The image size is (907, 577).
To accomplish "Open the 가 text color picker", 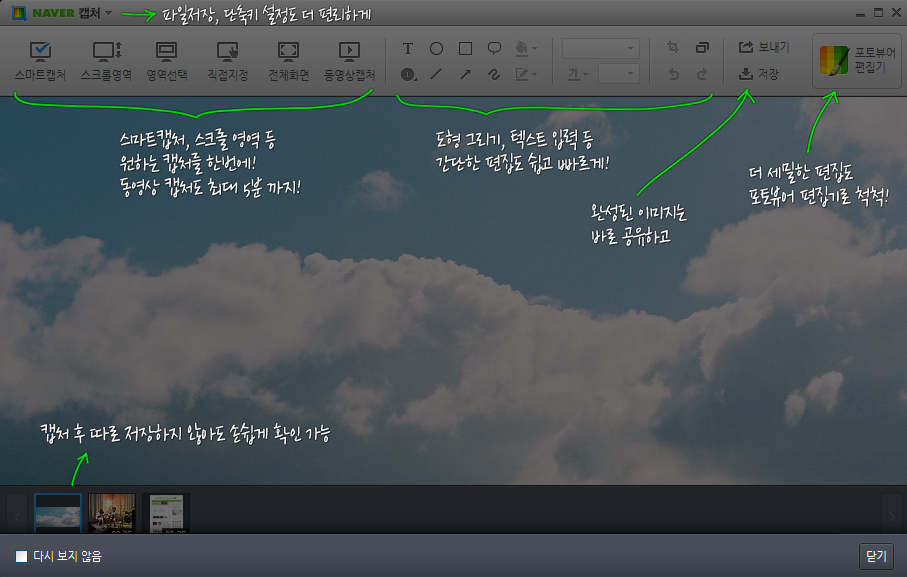I will (x=572, y=73).
